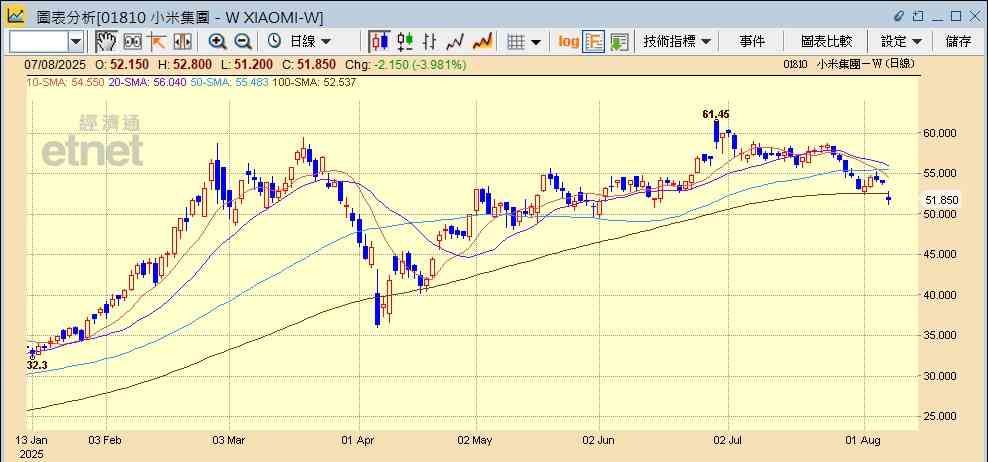Click the binoculars view tool icon

click(x=132, y=42)
